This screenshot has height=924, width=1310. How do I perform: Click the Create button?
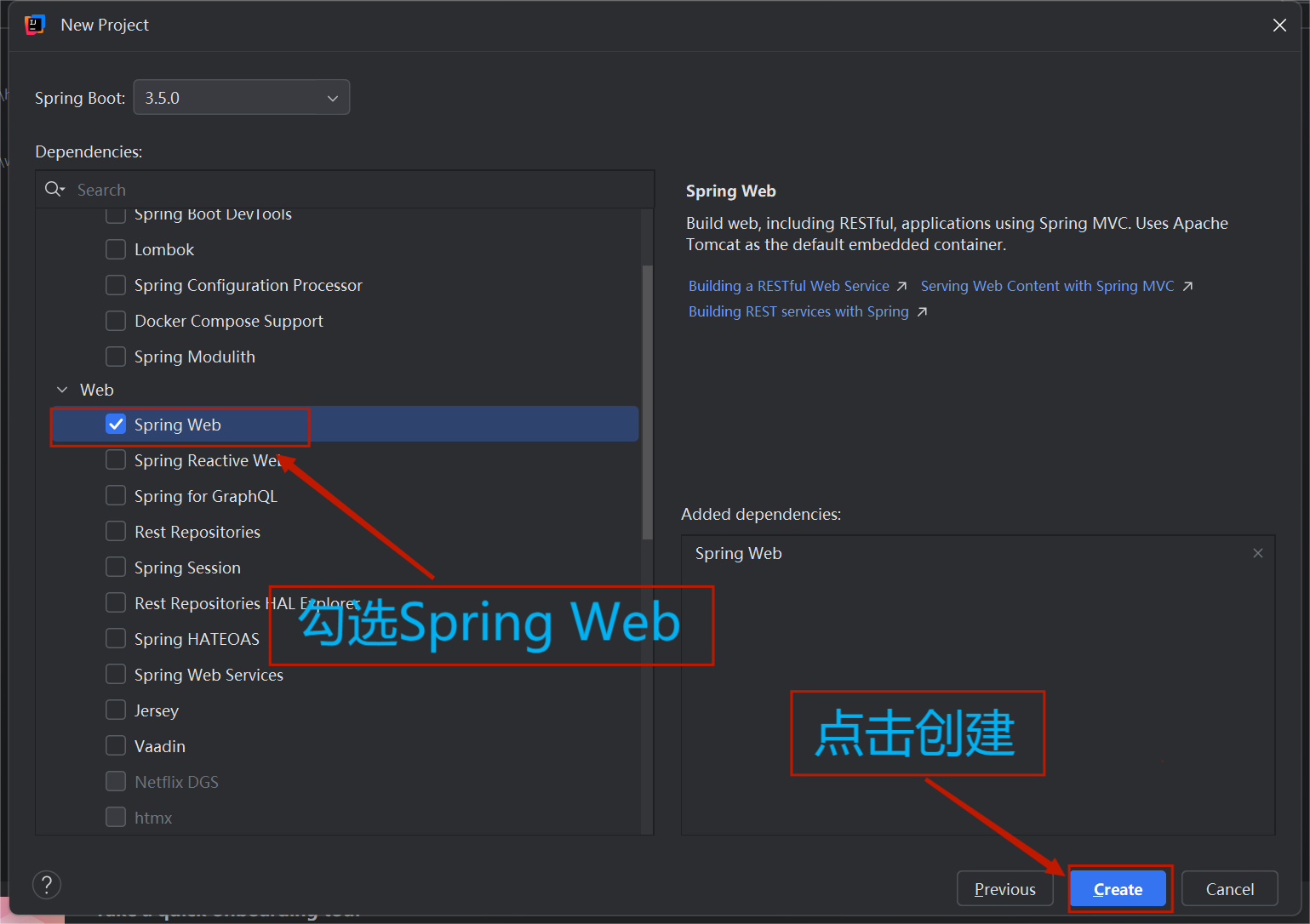[1118, 889]
